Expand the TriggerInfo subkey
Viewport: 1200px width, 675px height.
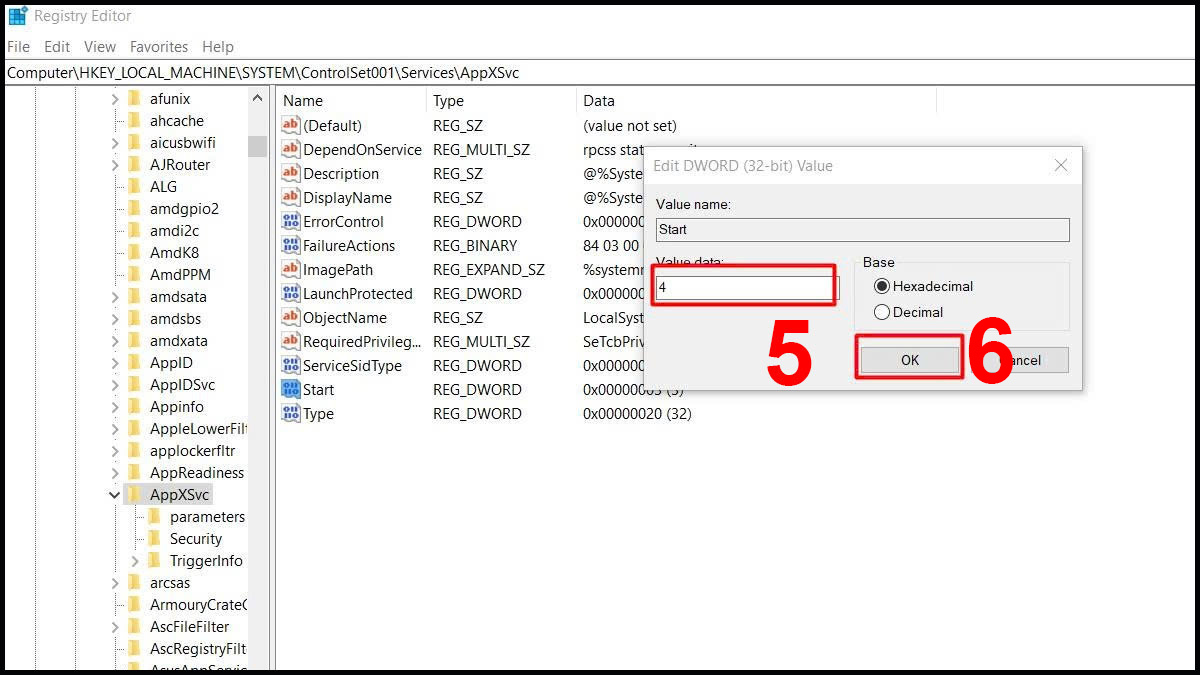[x=135, y=561]
